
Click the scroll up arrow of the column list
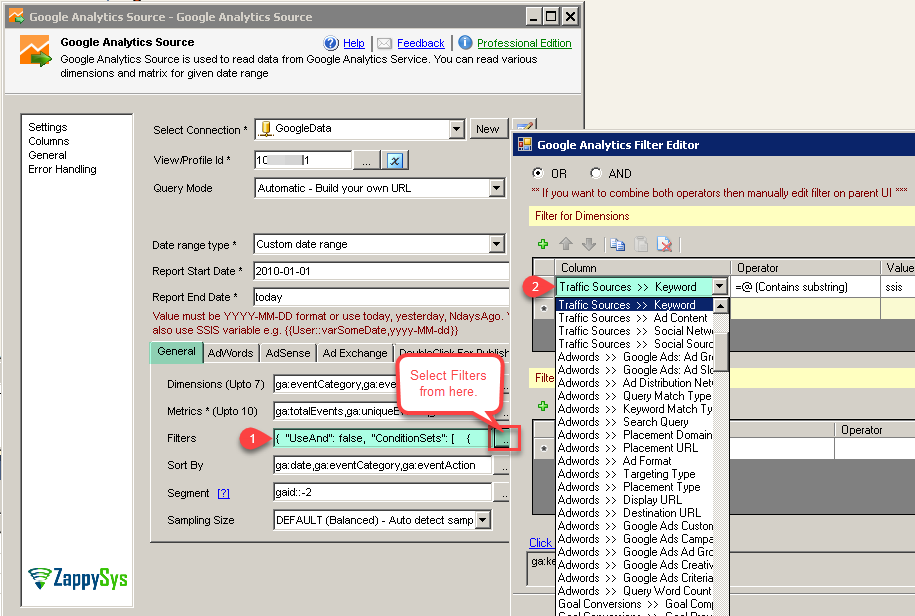tap(721, 306)
